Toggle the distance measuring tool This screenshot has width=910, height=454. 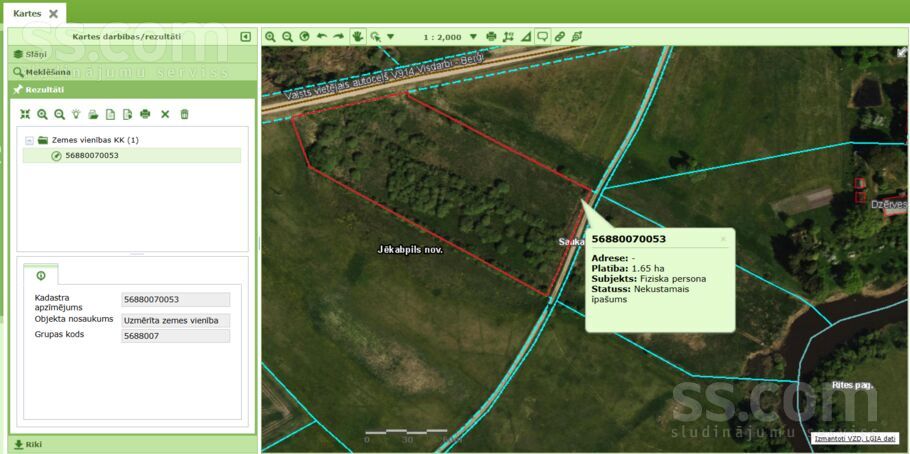click(509, 37)
